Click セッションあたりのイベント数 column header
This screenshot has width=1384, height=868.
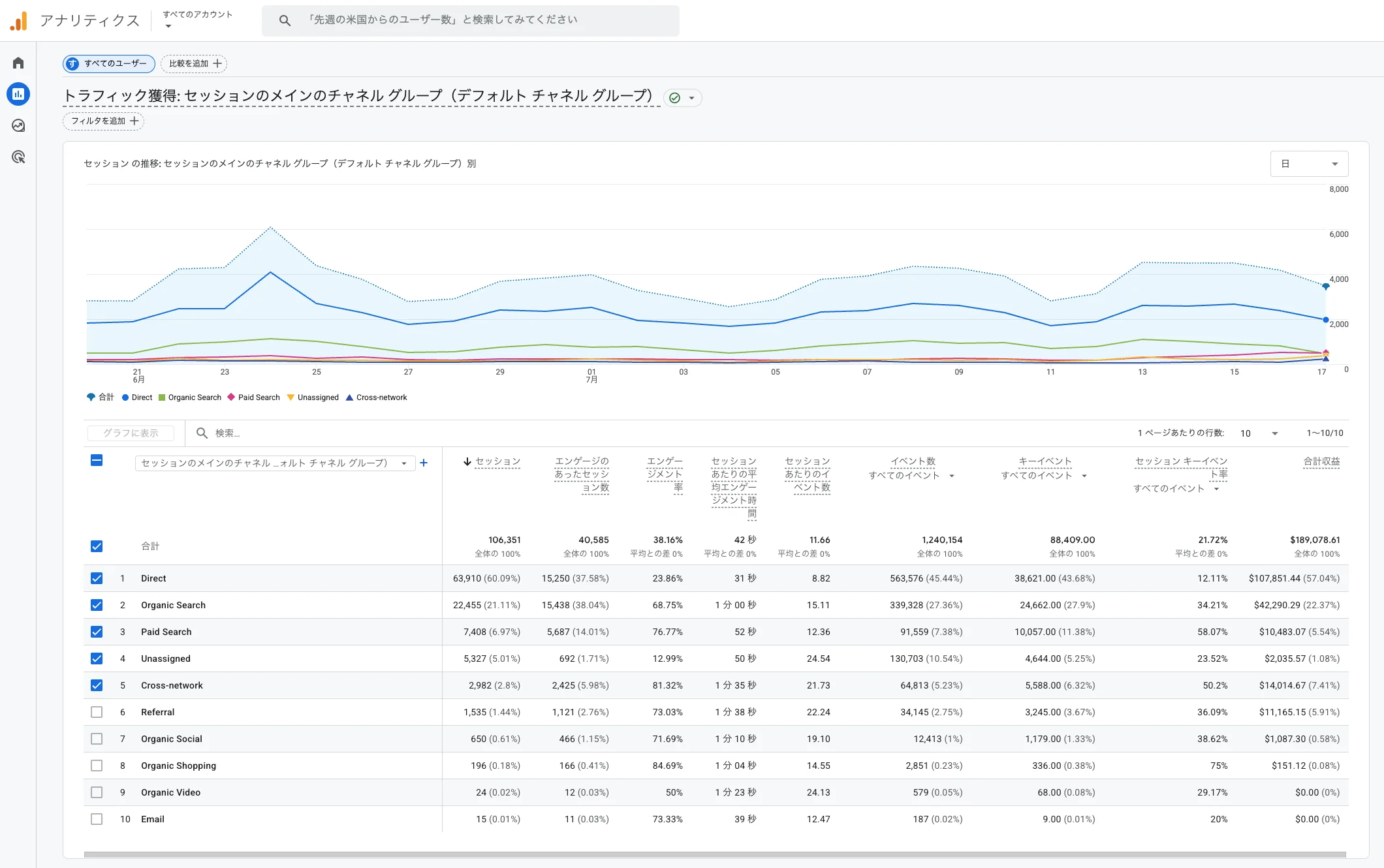pyautogui.click(x=808, y=474)
